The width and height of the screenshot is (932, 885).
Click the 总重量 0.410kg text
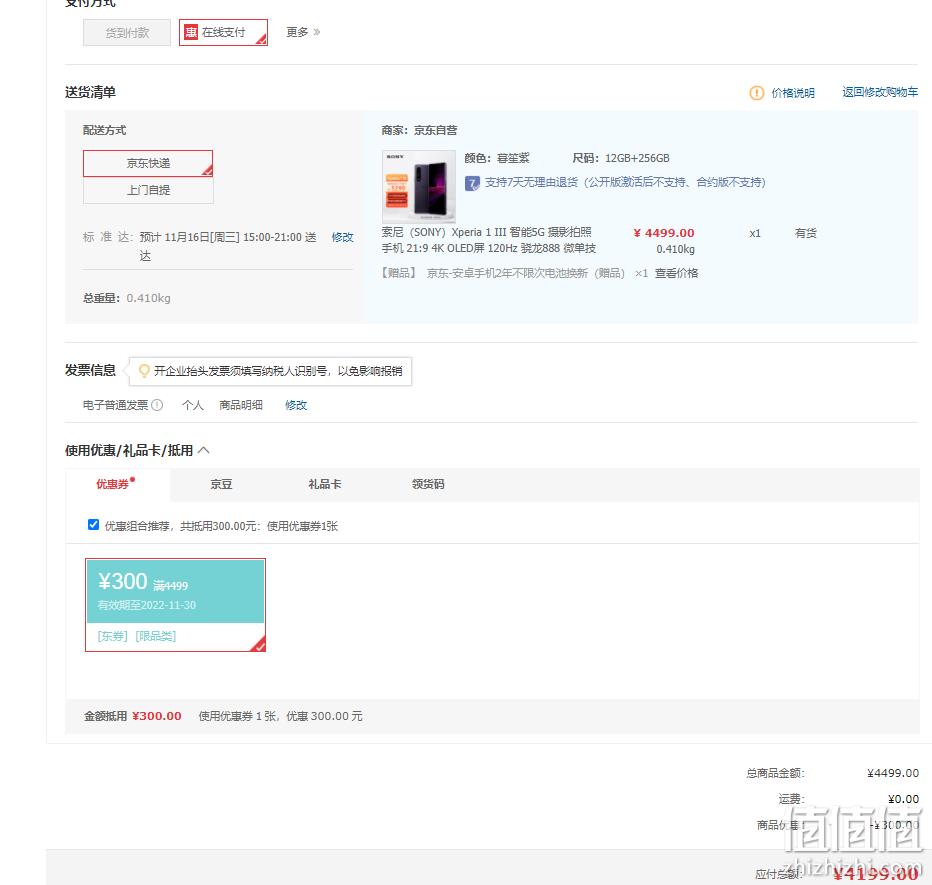(x=127, y=298)
